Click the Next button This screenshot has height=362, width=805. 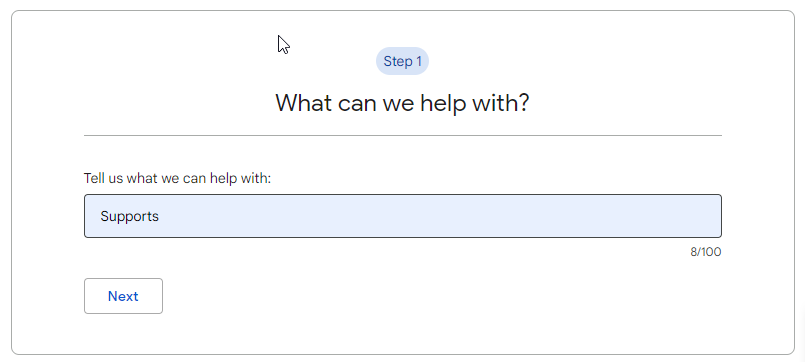tap(123, 296)
